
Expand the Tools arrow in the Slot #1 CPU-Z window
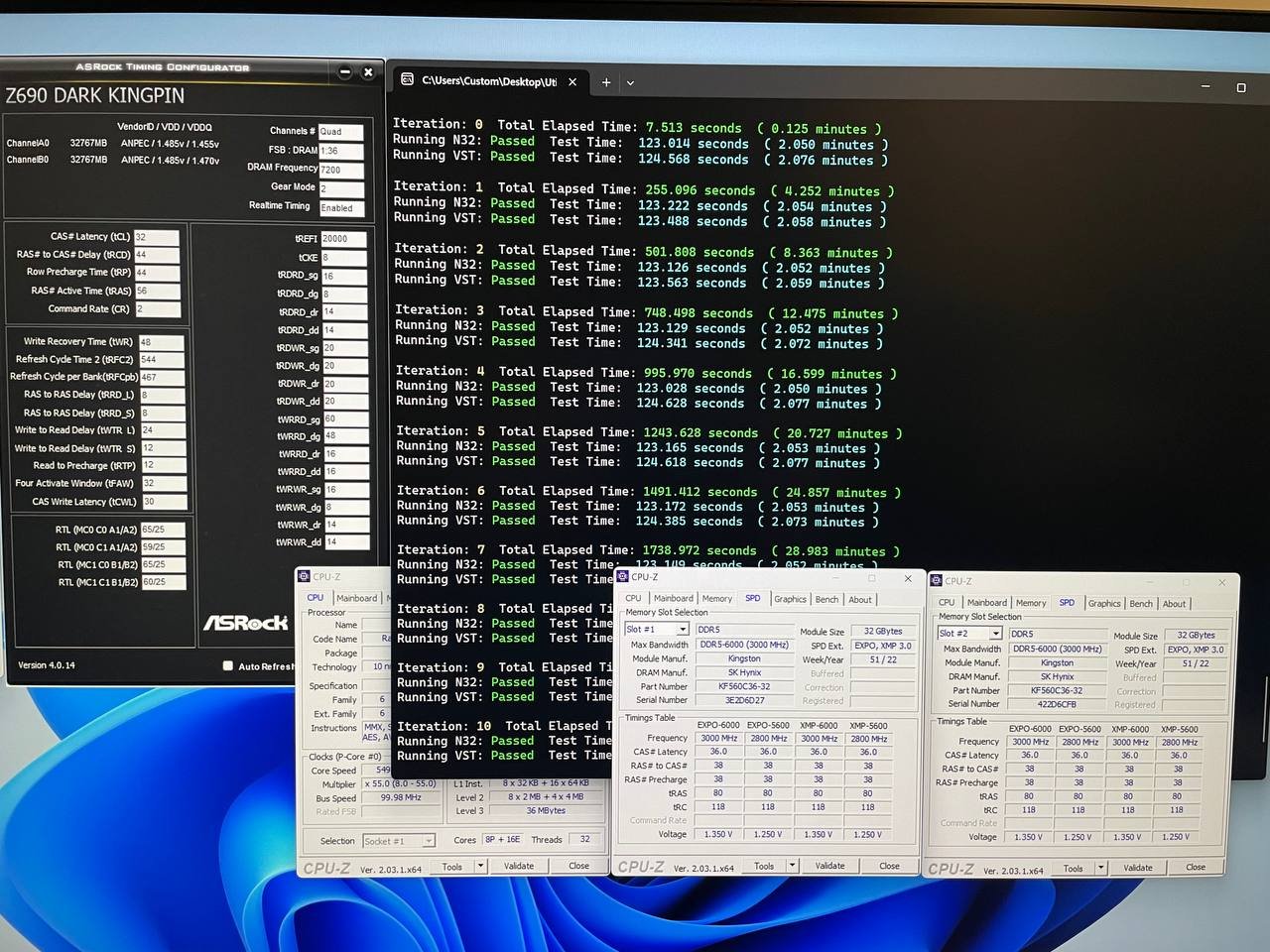click(792, 866)
